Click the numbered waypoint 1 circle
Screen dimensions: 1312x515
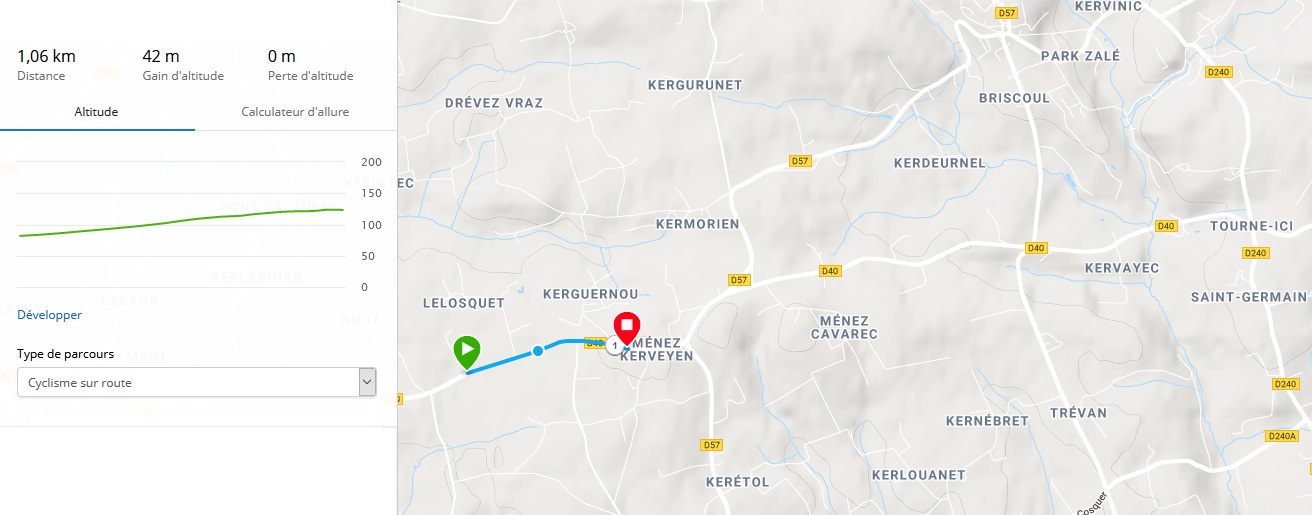click(x=614, y=345)
